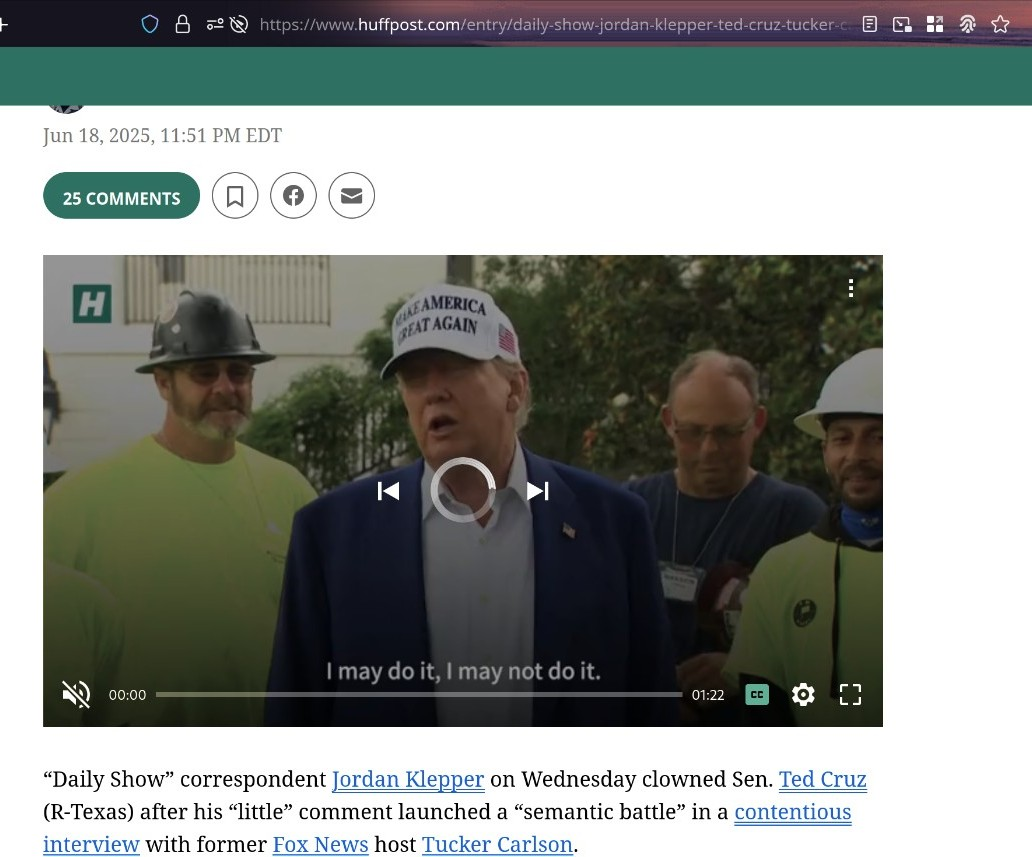Open the video's three-dot options menu
The image size is (1032, 857).
(x=851, y=288)
